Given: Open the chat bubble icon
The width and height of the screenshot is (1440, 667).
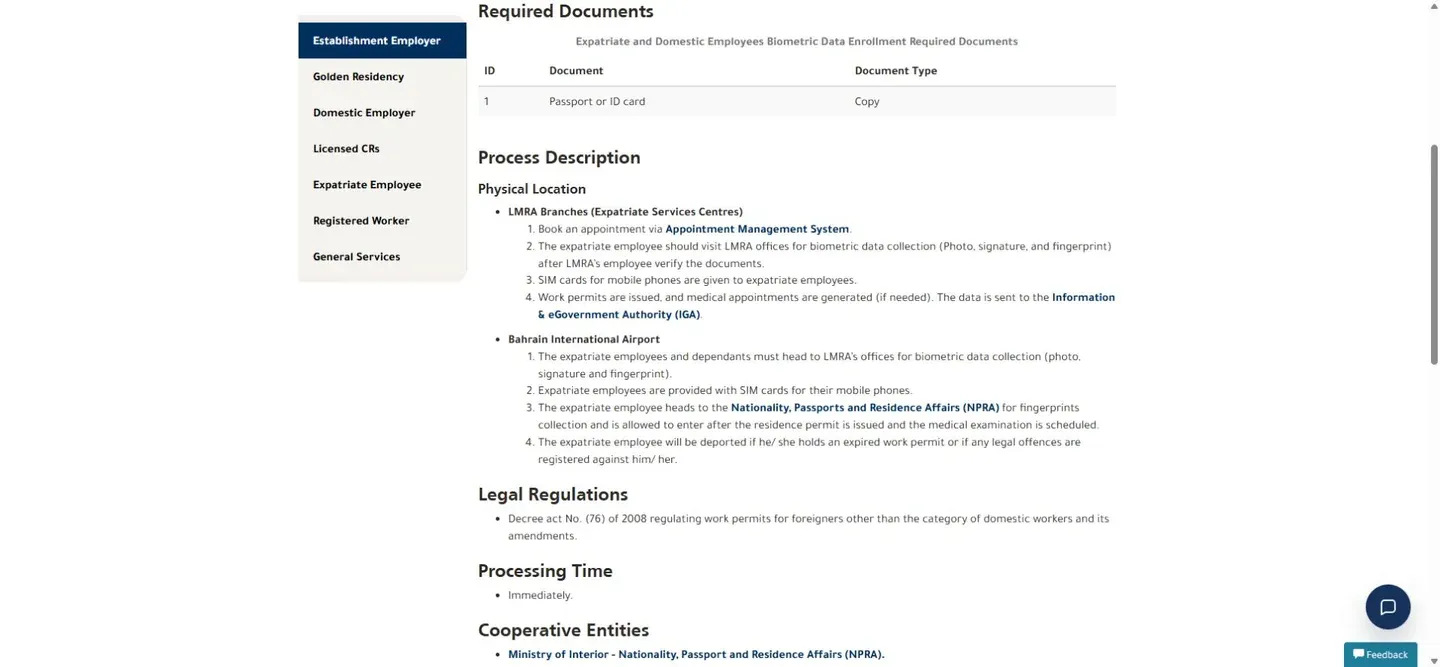Looking at the screenshot, I should (x=1388, y=607).
